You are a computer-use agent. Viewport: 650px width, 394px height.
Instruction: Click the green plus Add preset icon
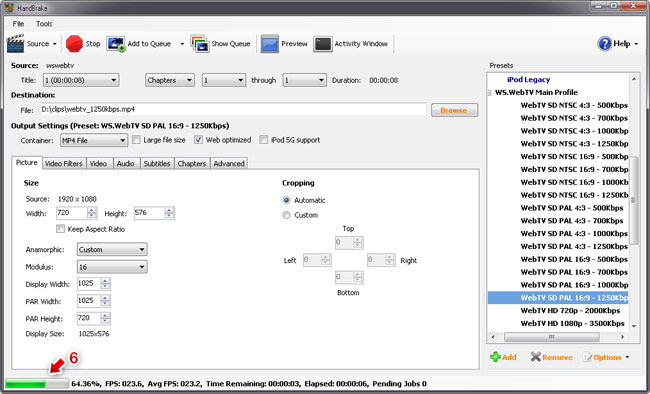495,357
